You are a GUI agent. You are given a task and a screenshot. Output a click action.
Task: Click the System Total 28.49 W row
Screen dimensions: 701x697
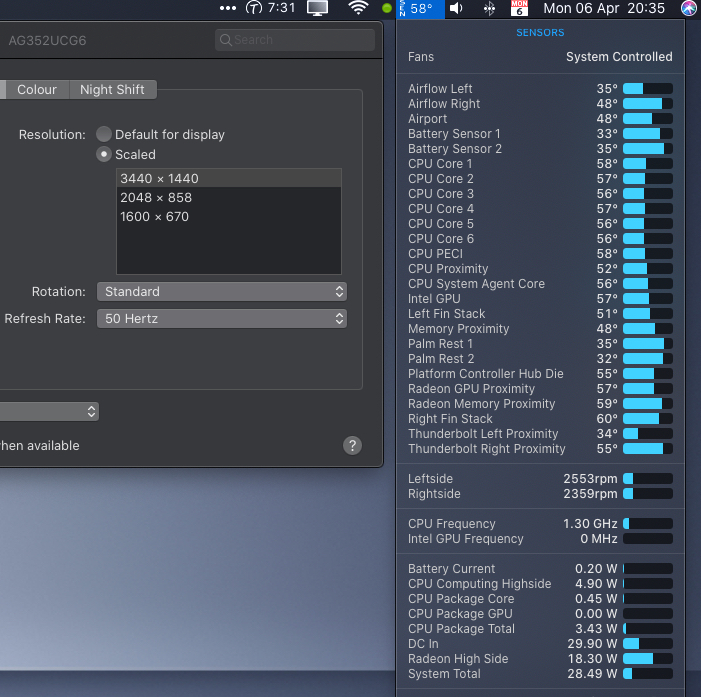pos(540,674)
